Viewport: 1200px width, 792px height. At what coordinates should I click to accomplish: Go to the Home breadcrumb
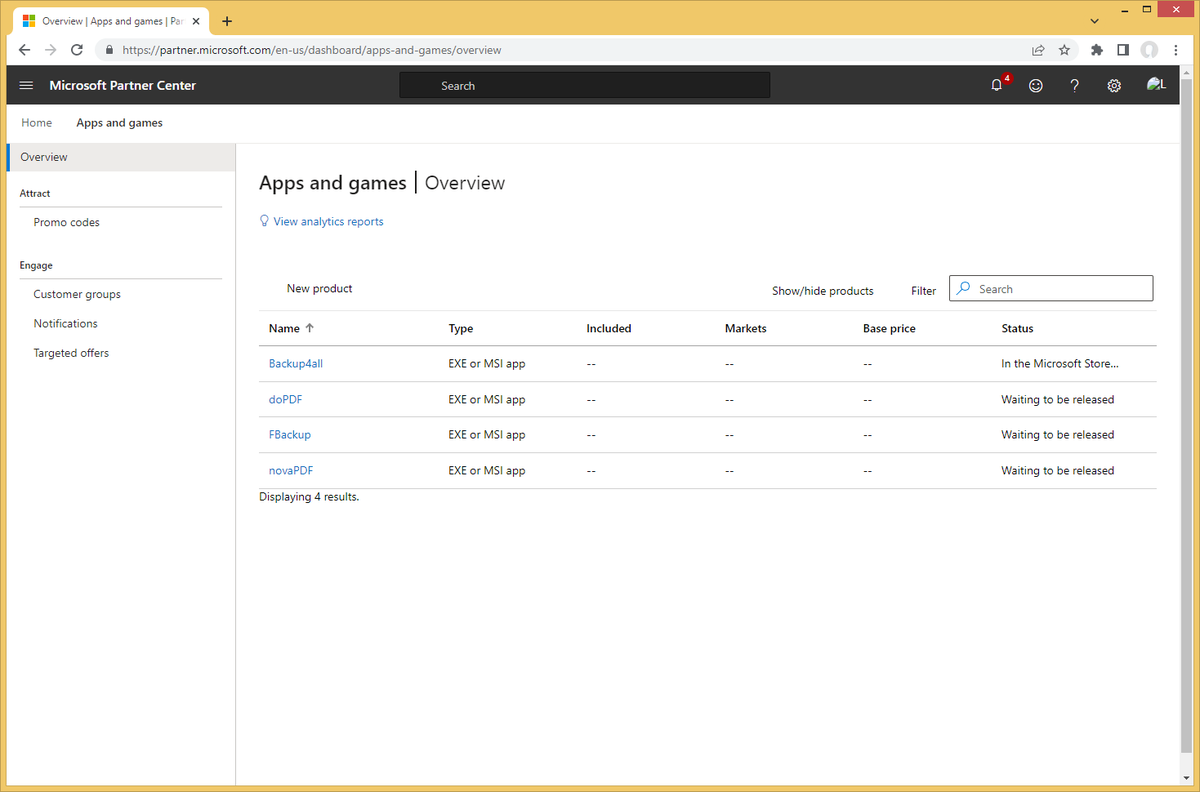(37, 123)
